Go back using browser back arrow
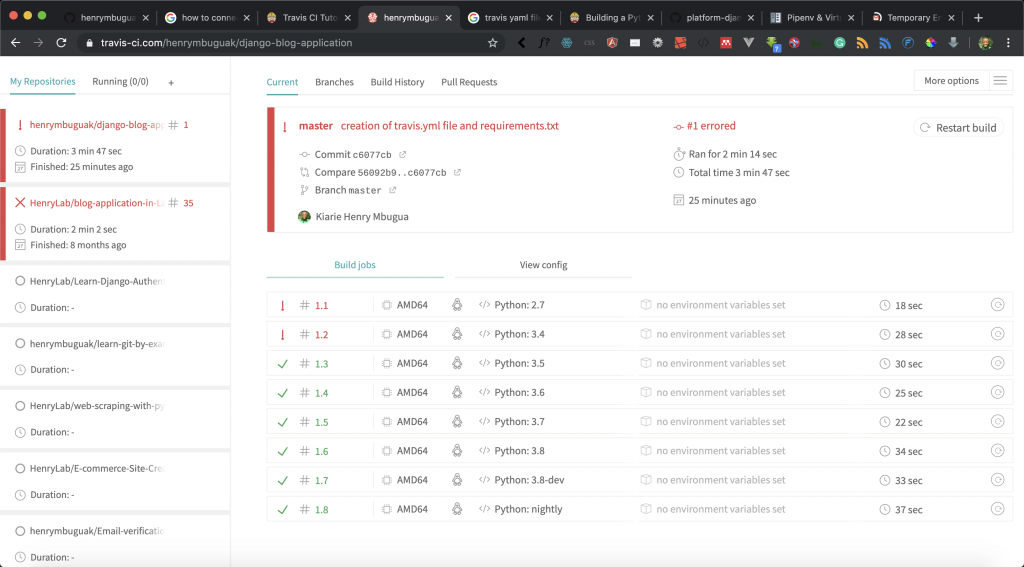The width and height of the screenshot is (1024, 567). coord(16,42)
